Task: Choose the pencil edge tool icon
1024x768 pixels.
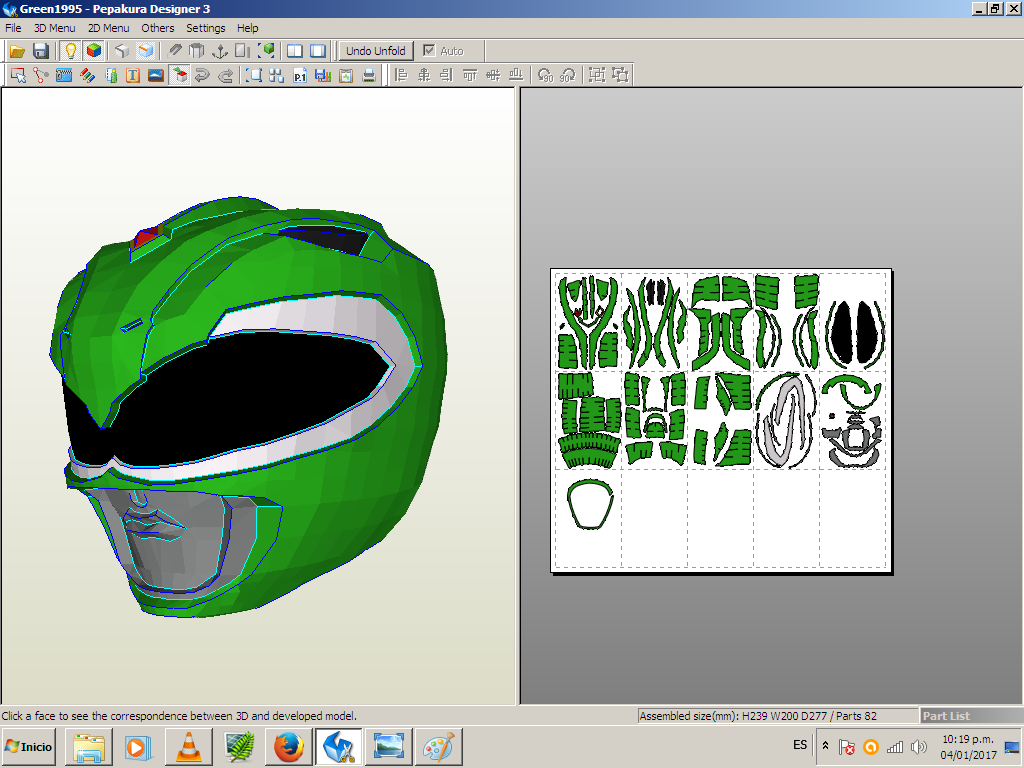Action: [x=174, y=51]
